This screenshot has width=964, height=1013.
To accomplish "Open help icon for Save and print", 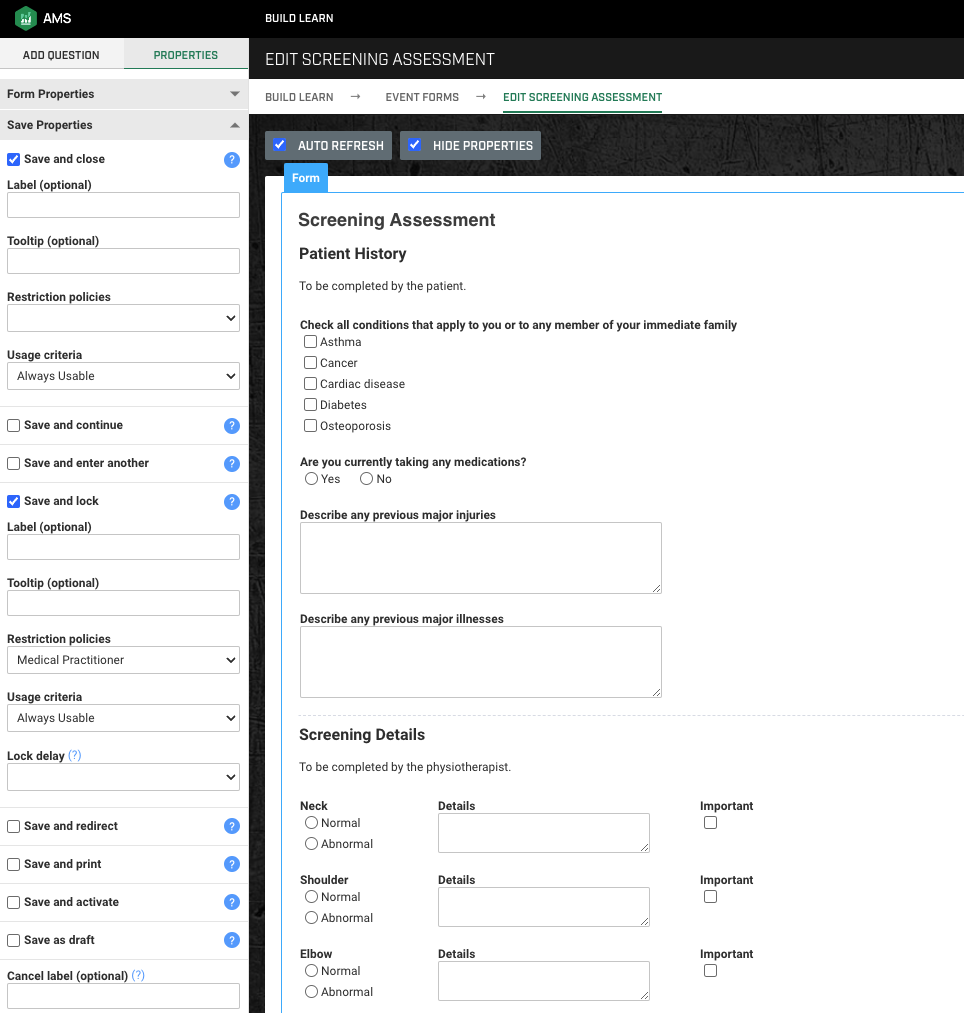I will point(232,864).
